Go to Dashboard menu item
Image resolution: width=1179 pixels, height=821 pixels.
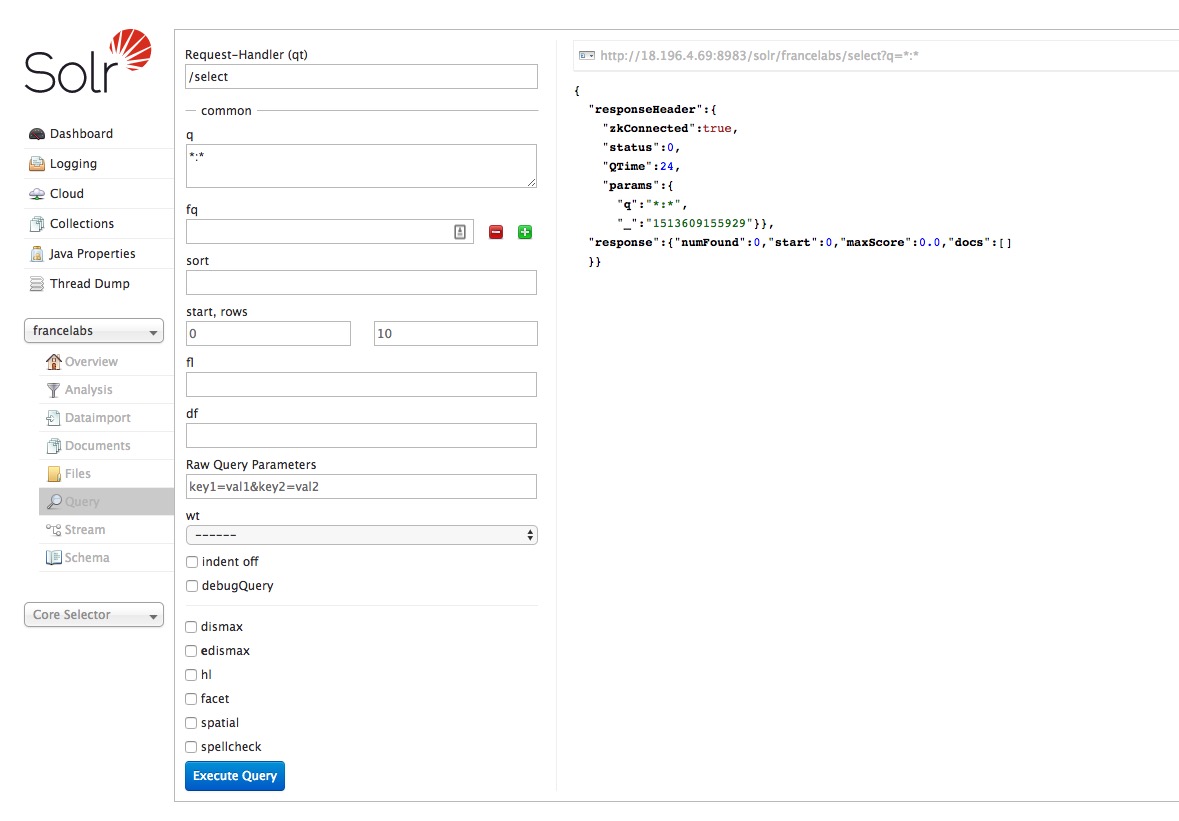pos(81,134)
